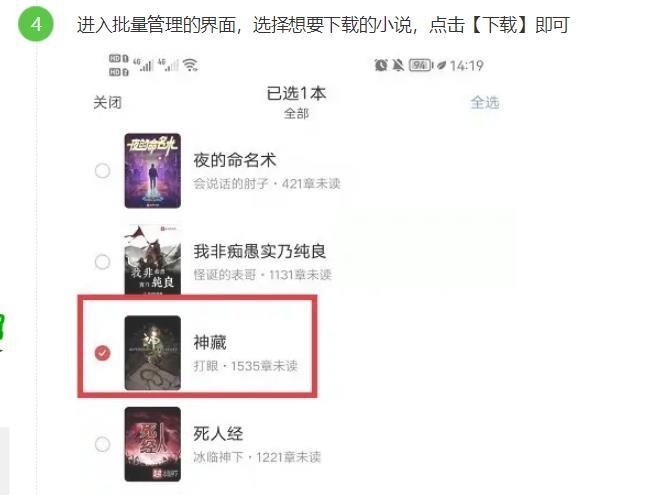Open the 神藏 book cover thumbnail
Viewport: 658px width, 495px height.
[x=153, y=353]
